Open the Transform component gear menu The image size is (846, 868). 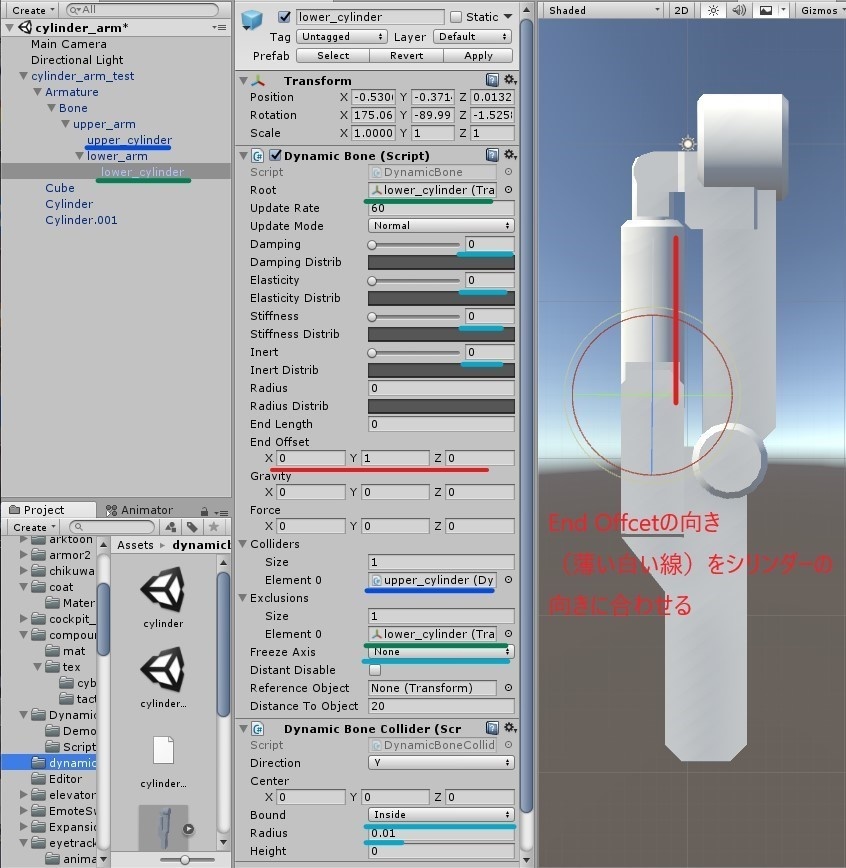click(x=508, y=80)
